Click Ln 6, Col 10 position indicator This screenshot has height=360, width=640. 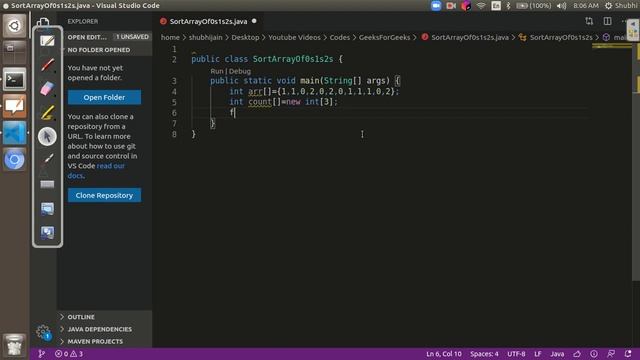[444, 354]
